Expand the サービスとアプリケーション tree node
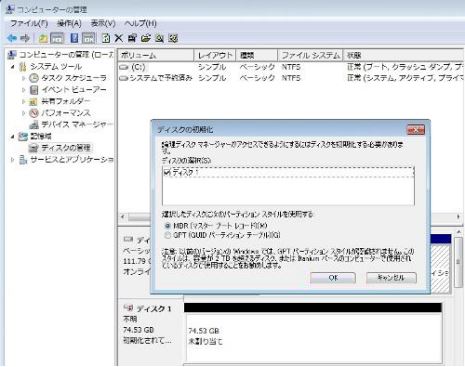The height and width of the screenshot is (367, 465). (13, 160)
